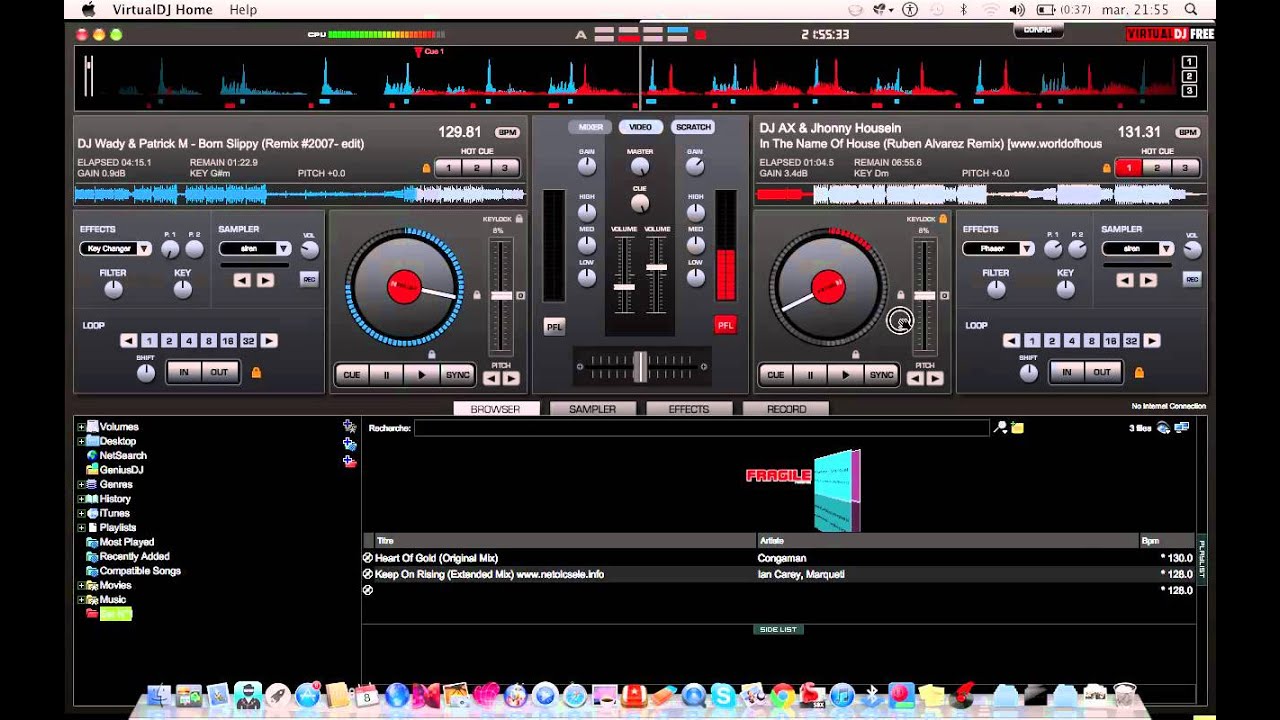Click the left deck pitch slider lock
The width and height of the screenshot is (1280, 720).
477,295
